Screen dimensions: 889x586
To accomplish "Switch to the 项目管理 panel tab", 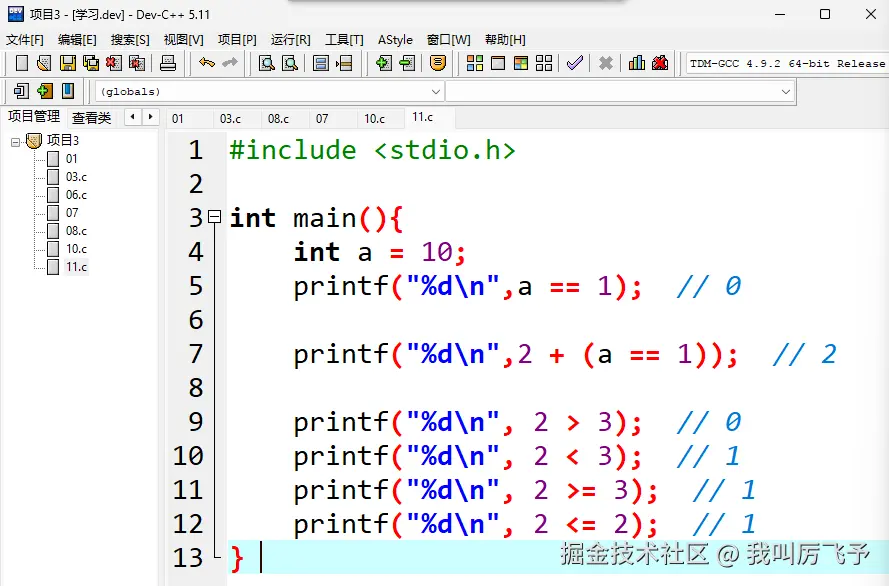I will 33,117.
